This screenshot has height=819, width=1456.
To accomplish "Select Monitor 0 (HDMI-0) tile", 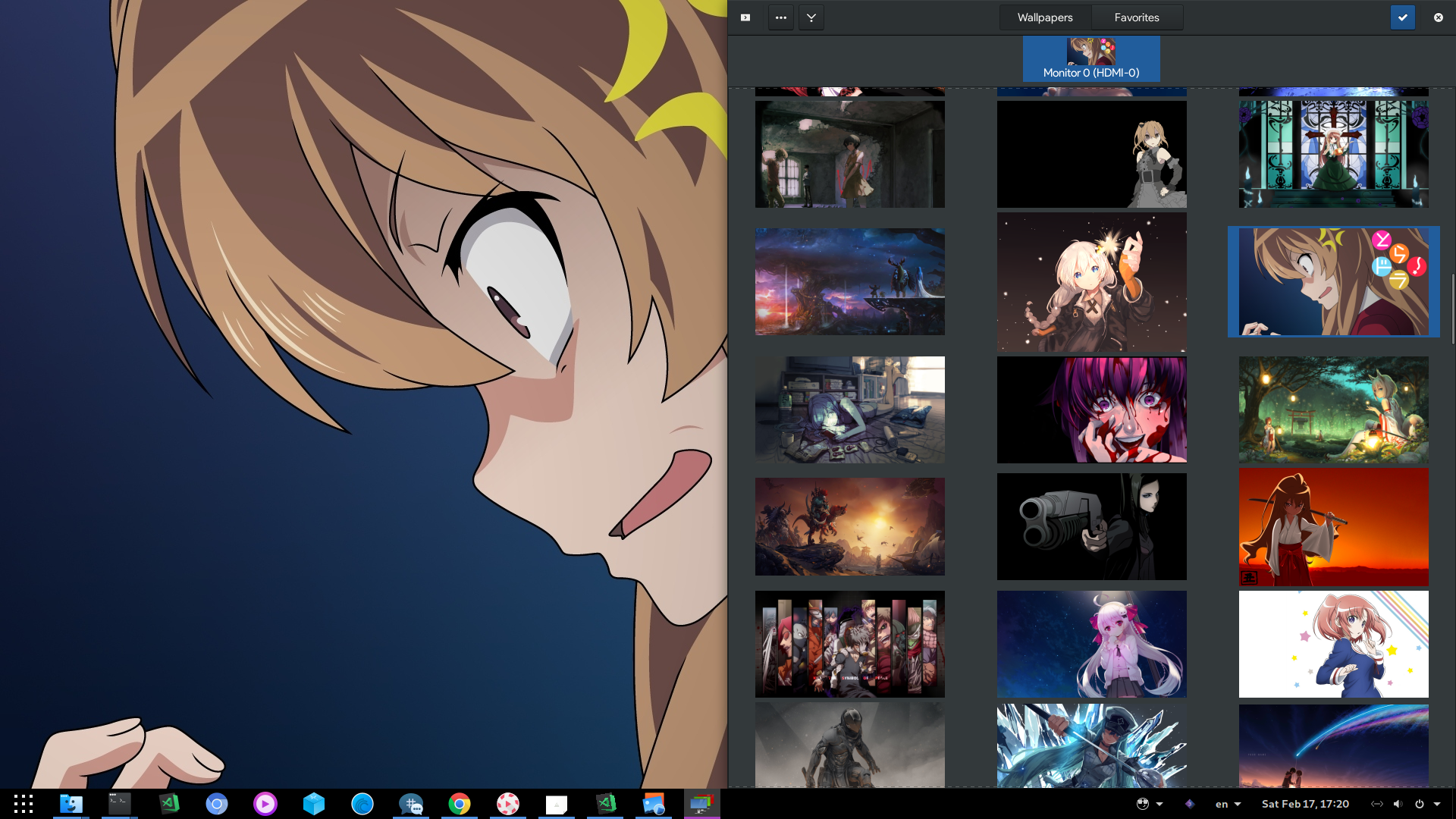I will pyautogui.click(x=1090, y=59).
